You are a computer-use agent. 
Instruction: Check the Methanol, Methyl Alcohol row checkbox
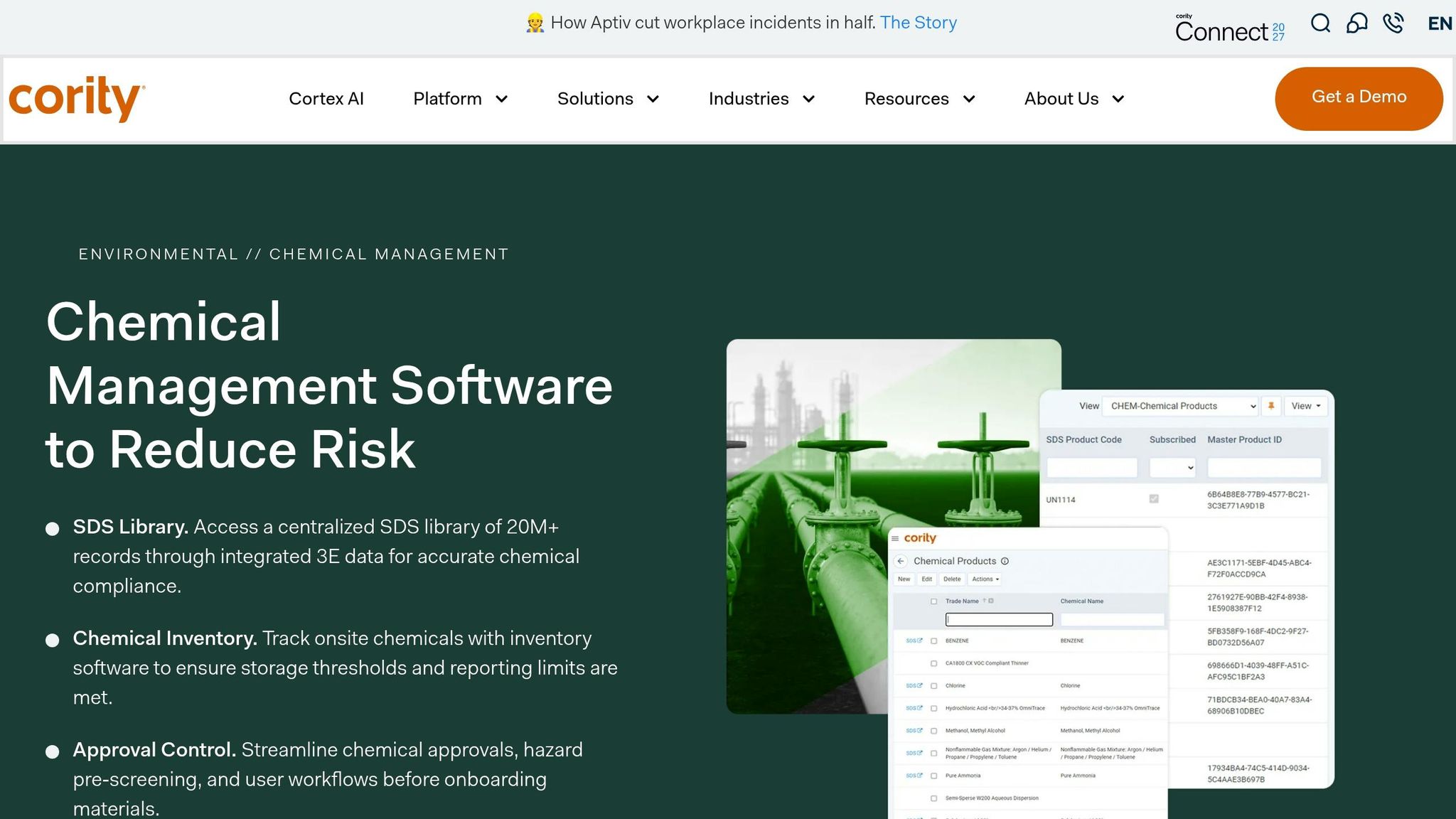(934, 731)
